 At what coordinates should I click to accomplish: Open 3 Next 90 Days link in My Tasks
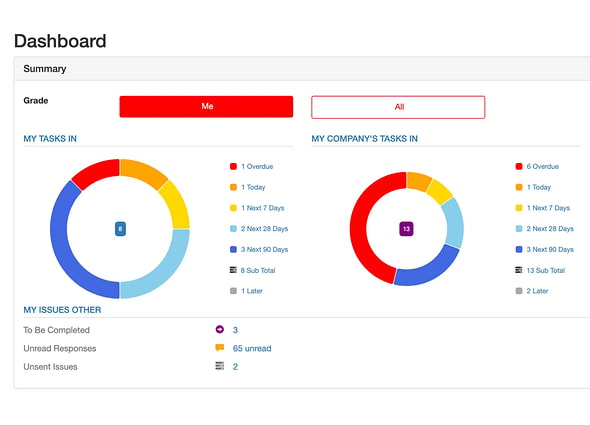265,249
